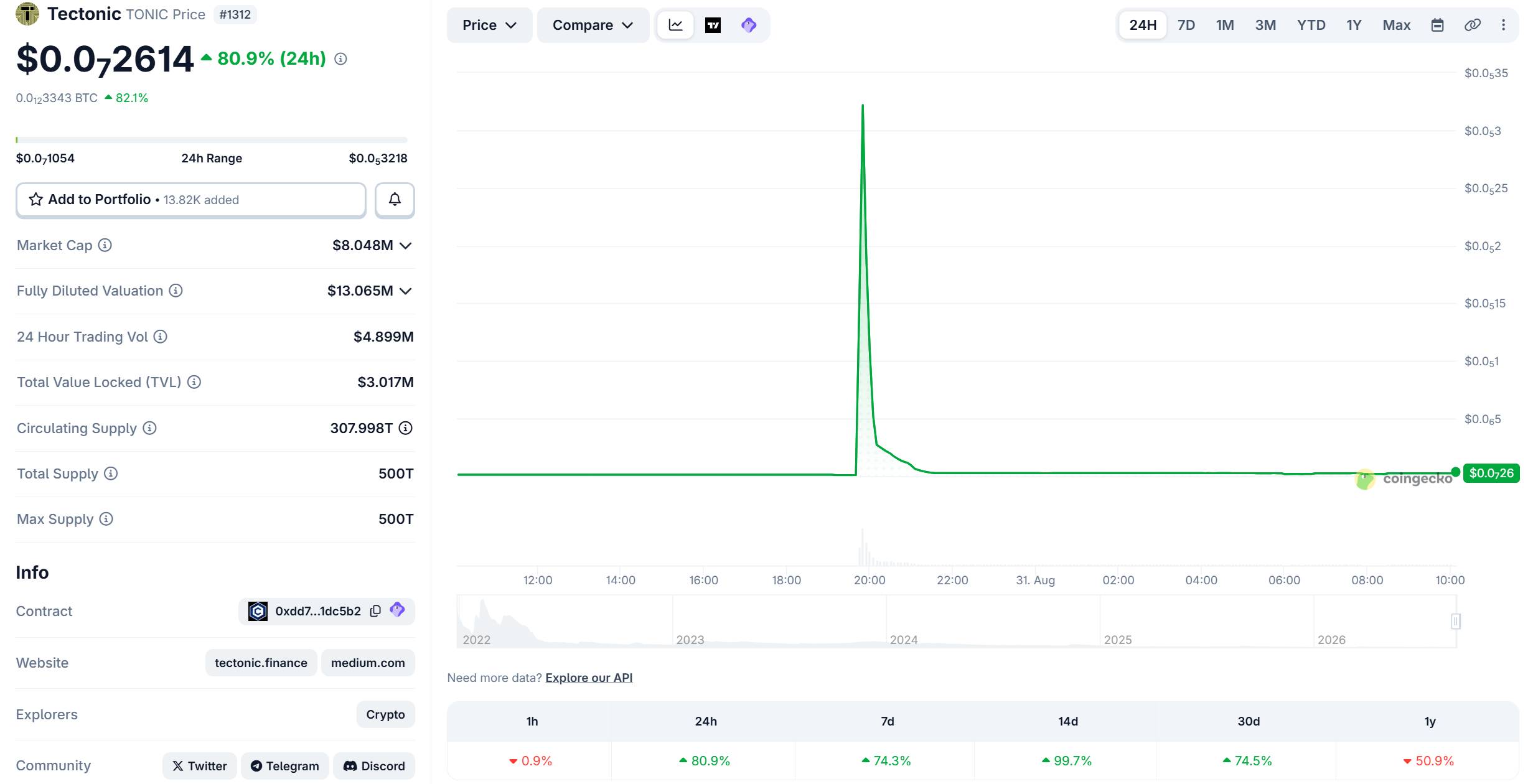
Task: Open the three-dot chart options menu
Action: point(1503,25)
